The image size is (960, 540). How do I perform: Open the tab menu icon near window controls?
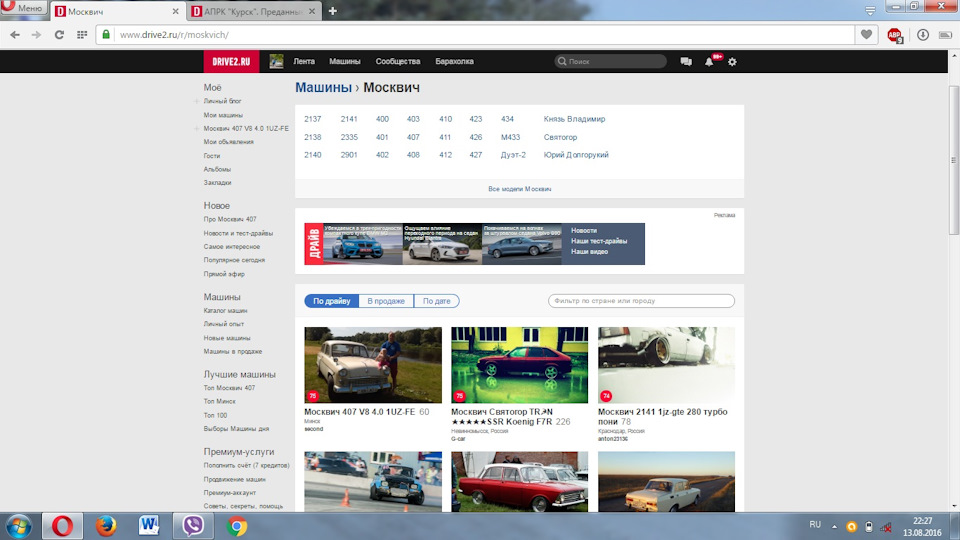coord(870,10)
